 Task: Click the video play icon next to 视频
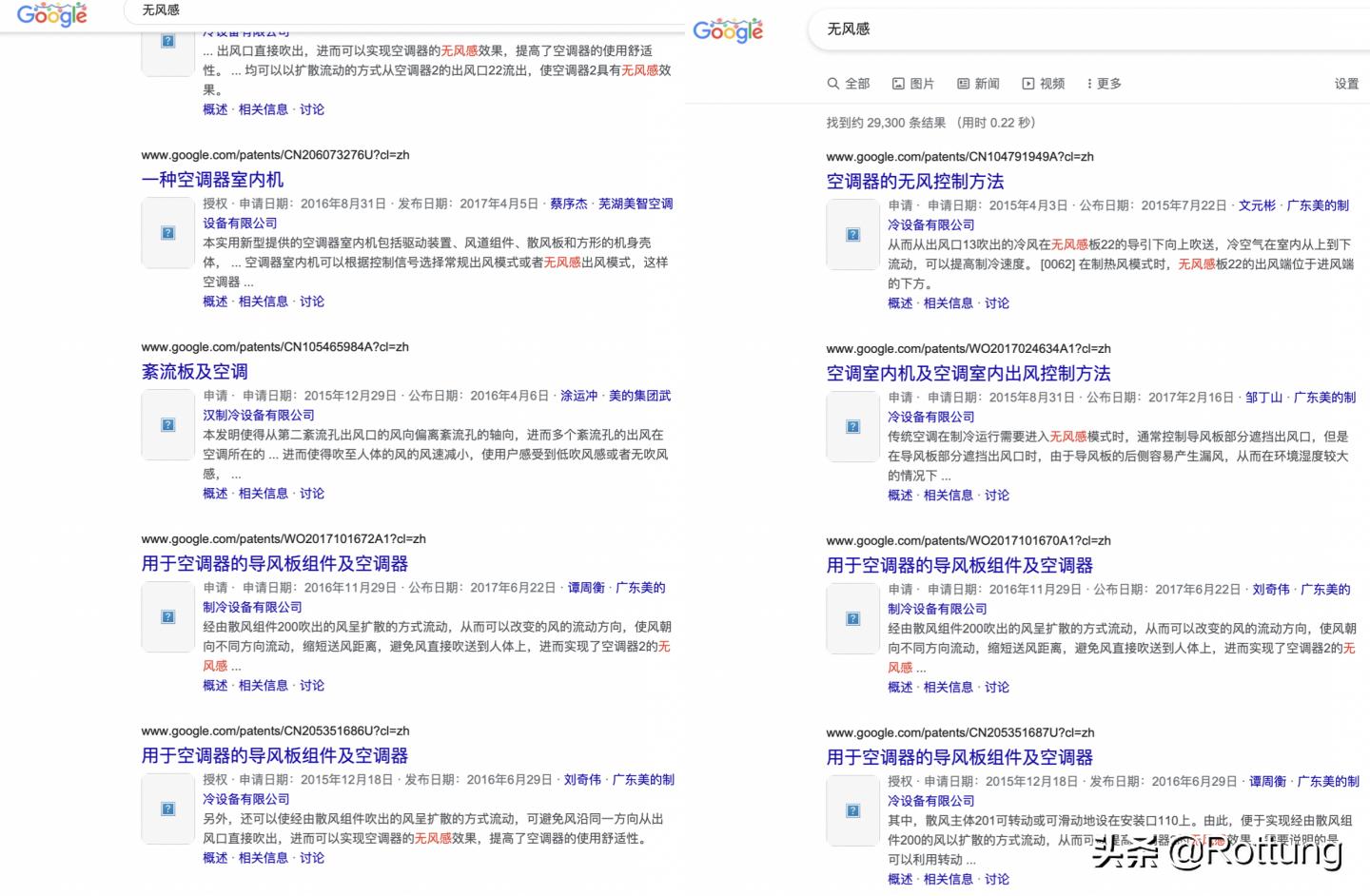coord(1028,84)
